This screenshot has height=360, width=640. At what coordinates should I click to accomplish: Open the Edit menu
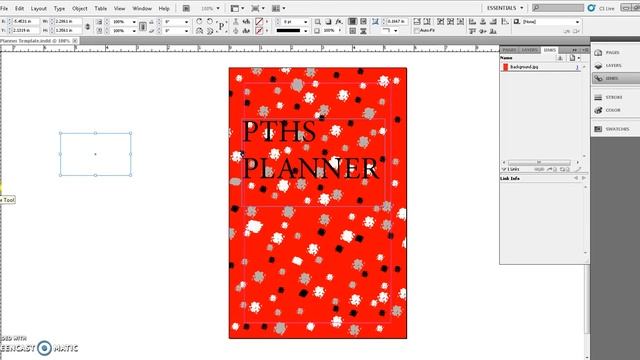19,8
